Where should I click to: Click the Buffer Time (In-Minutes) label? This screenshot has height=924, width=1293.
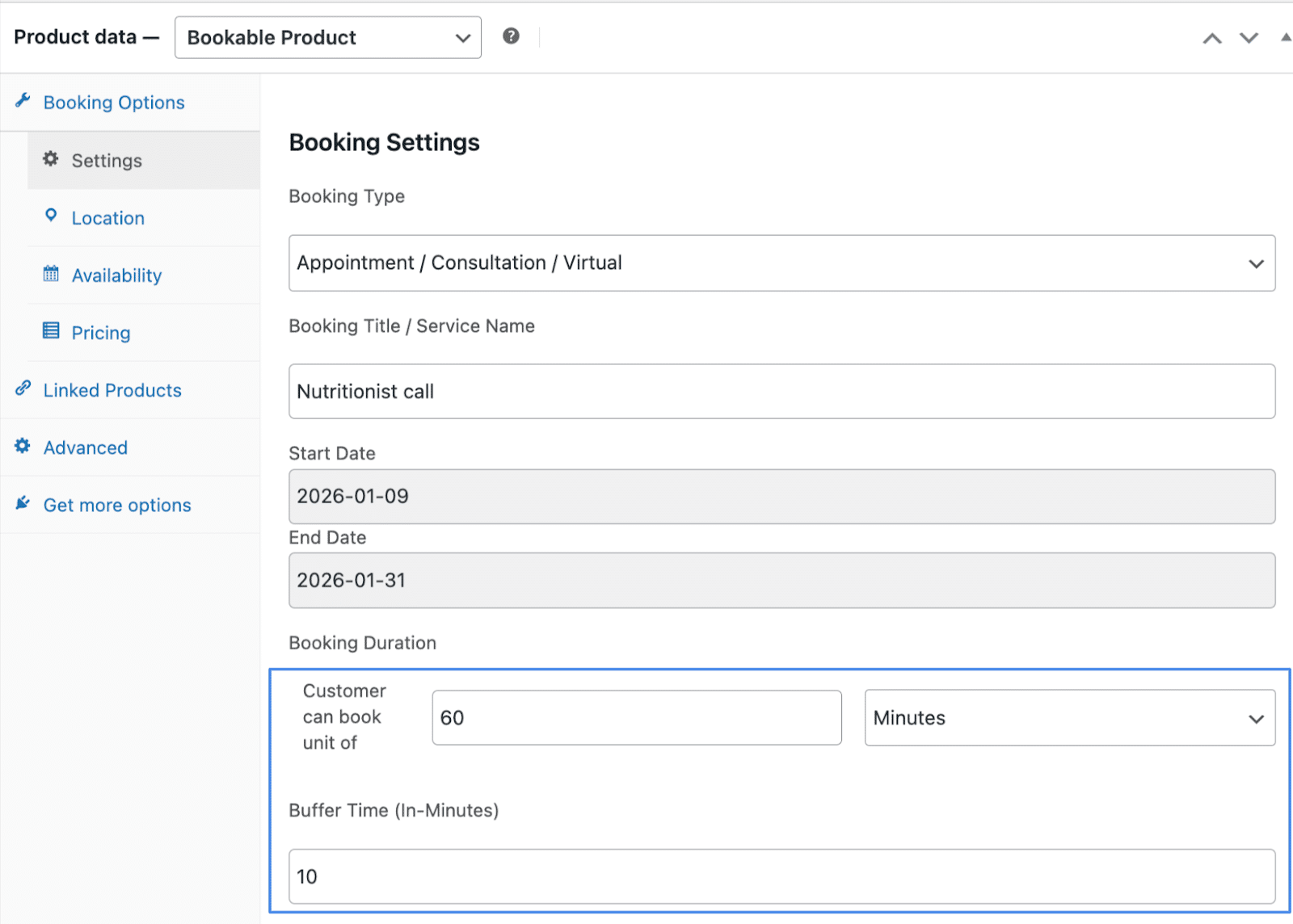(x=394, y=811)
